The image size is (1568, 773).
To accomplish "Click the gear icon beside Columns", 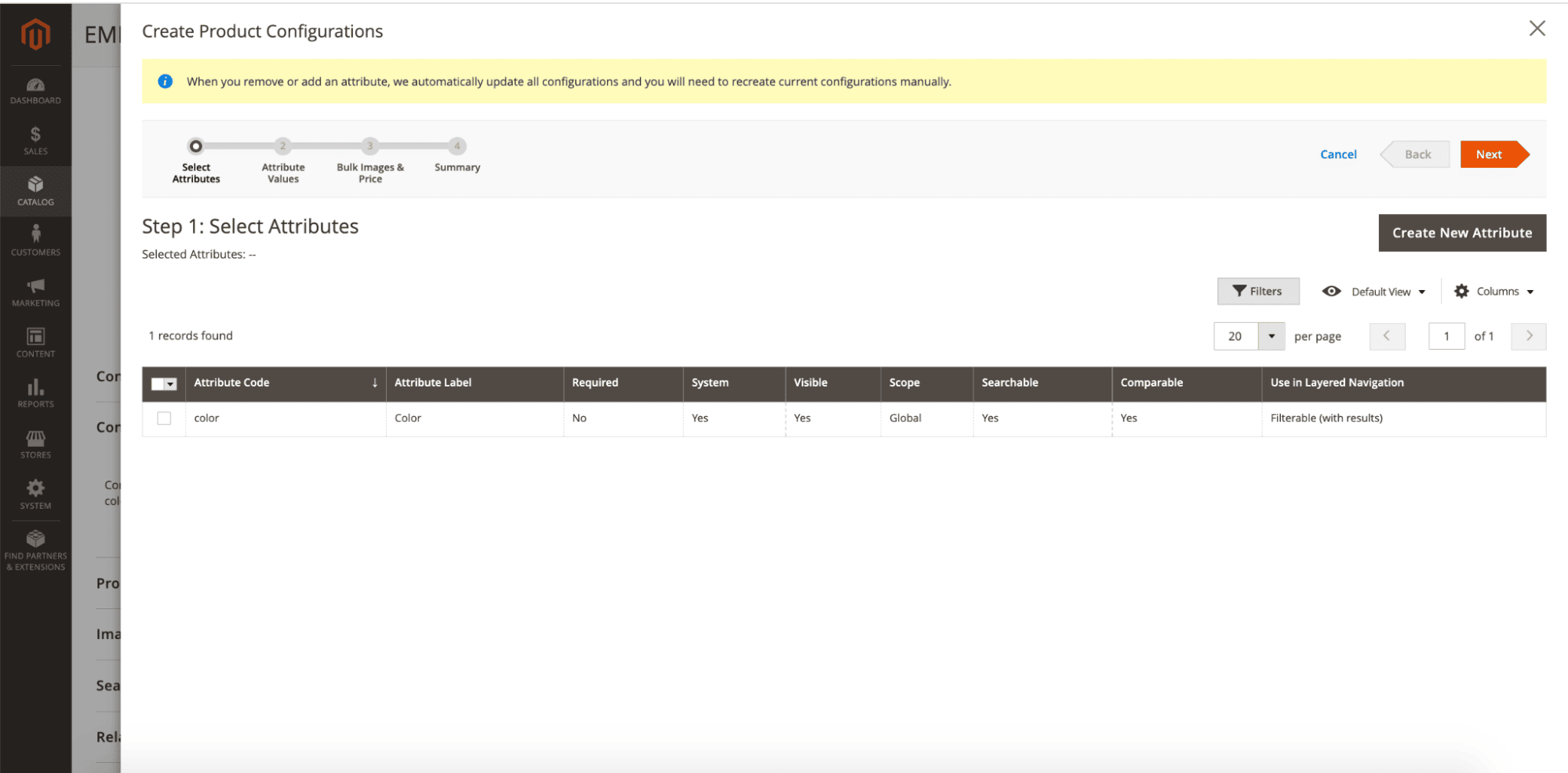I will coord(1461,291).
